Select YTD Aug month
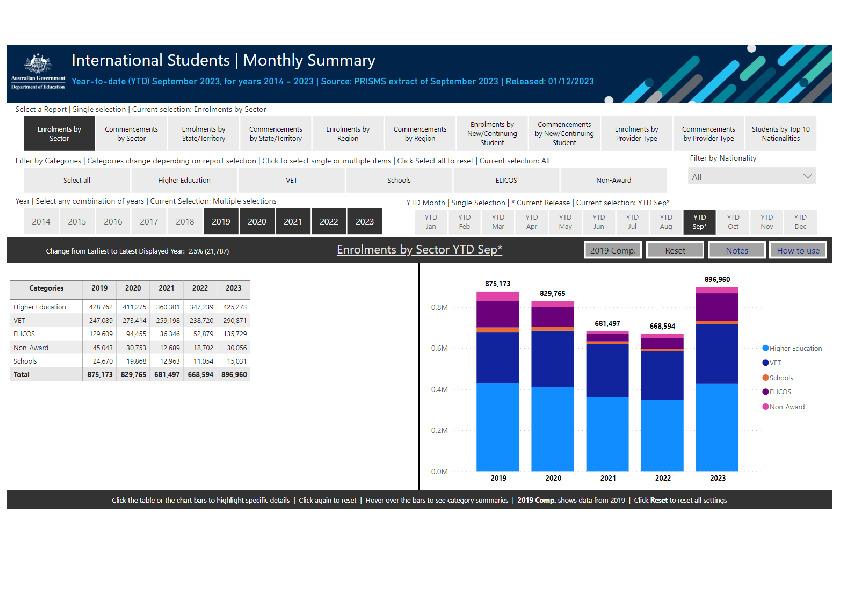The height and width of the screenshot is (595, 842). (x=666, y=222)
